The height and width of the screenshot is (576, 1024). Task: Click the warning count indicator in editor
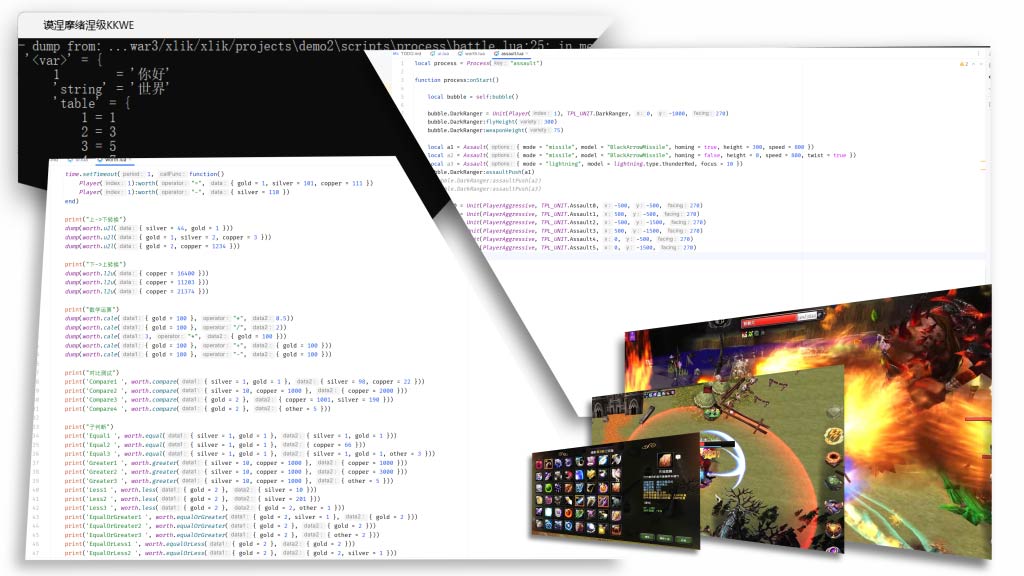coord(965,63)
